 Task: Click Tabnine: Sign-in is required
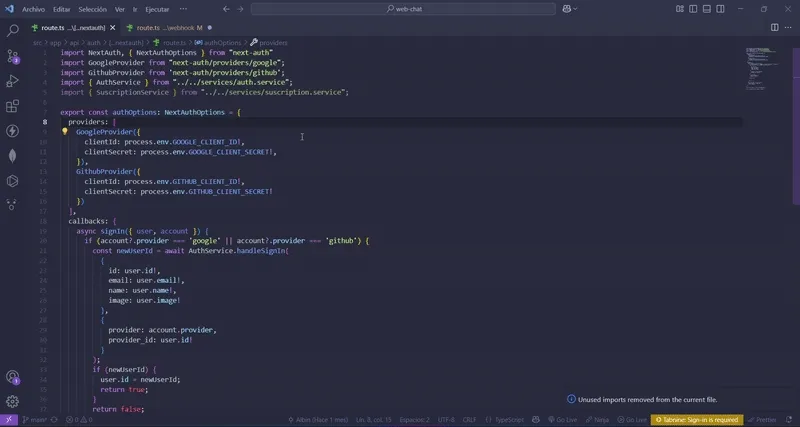click(696, 420)
